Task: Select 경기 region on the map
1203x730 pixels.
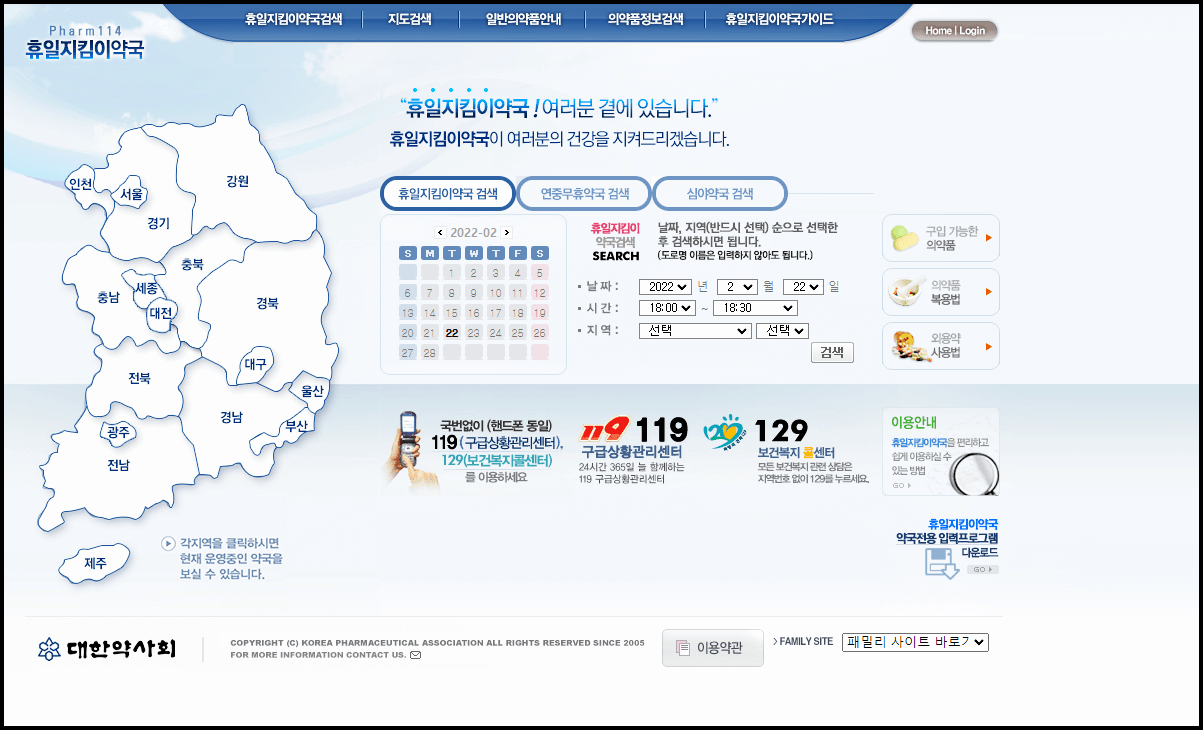Action: click(158, 223)
